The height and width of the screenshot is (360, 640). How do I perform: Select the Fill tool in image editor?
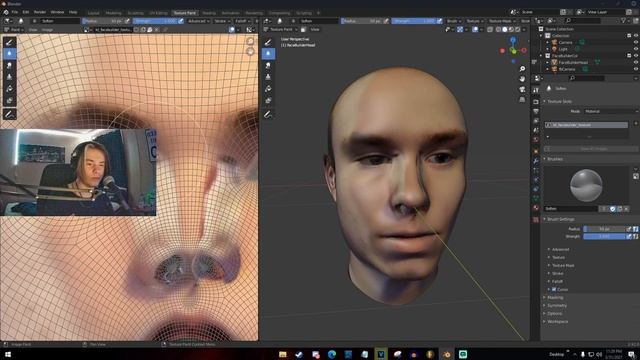[9, 89]
